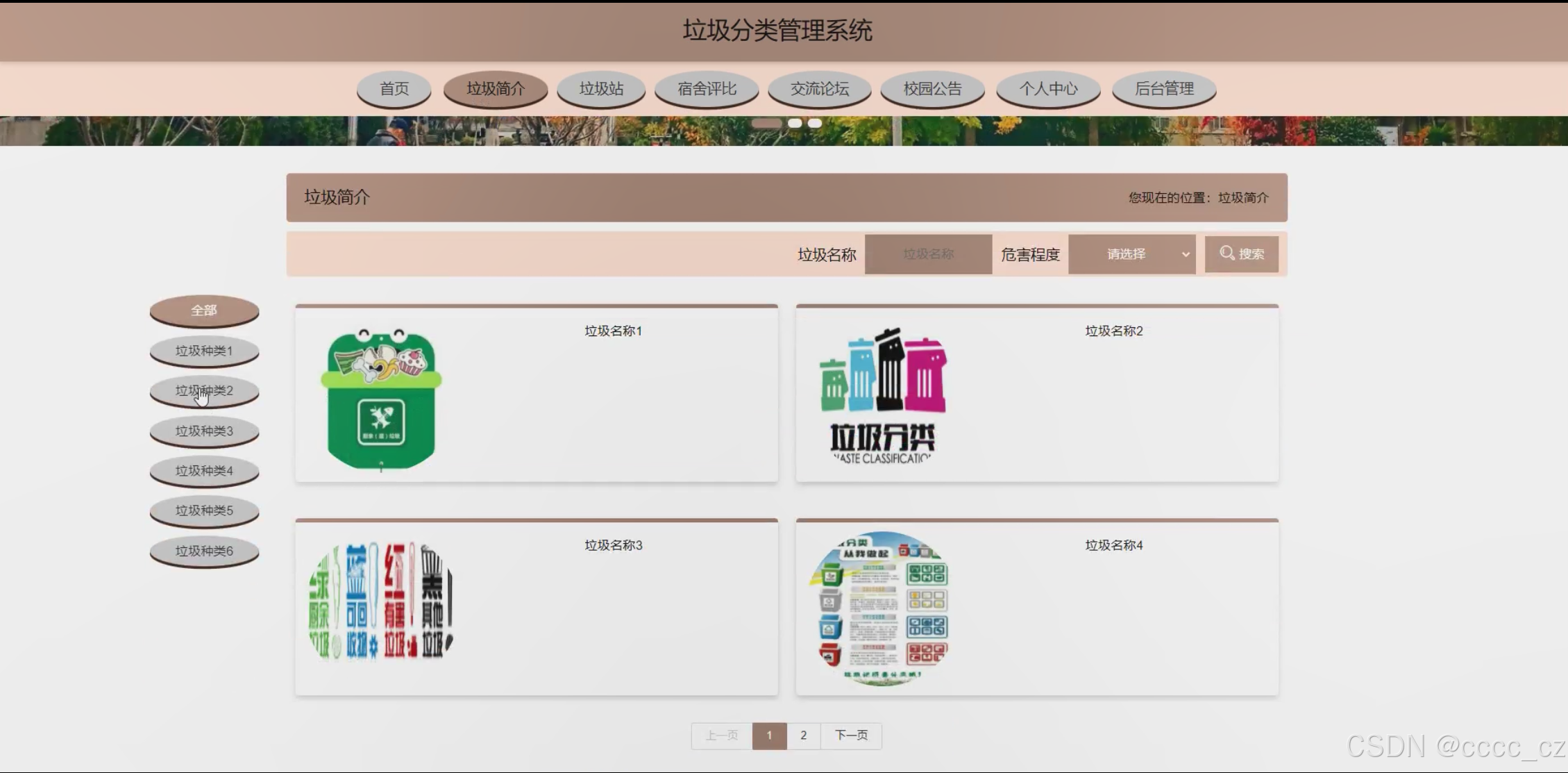Select the third carousel indicator dot

(x=815, y=123)
